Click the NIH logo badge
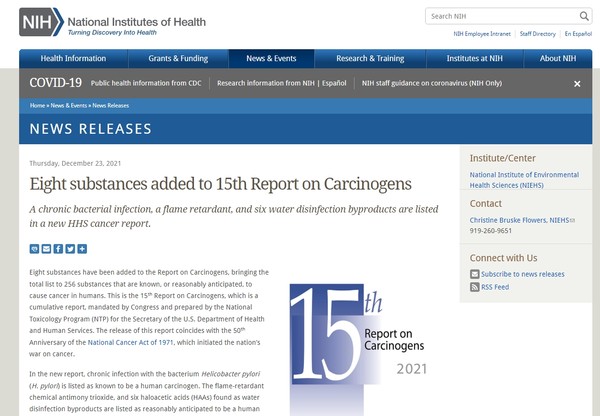This screenshot has width=600, height=416. [41, 22]
